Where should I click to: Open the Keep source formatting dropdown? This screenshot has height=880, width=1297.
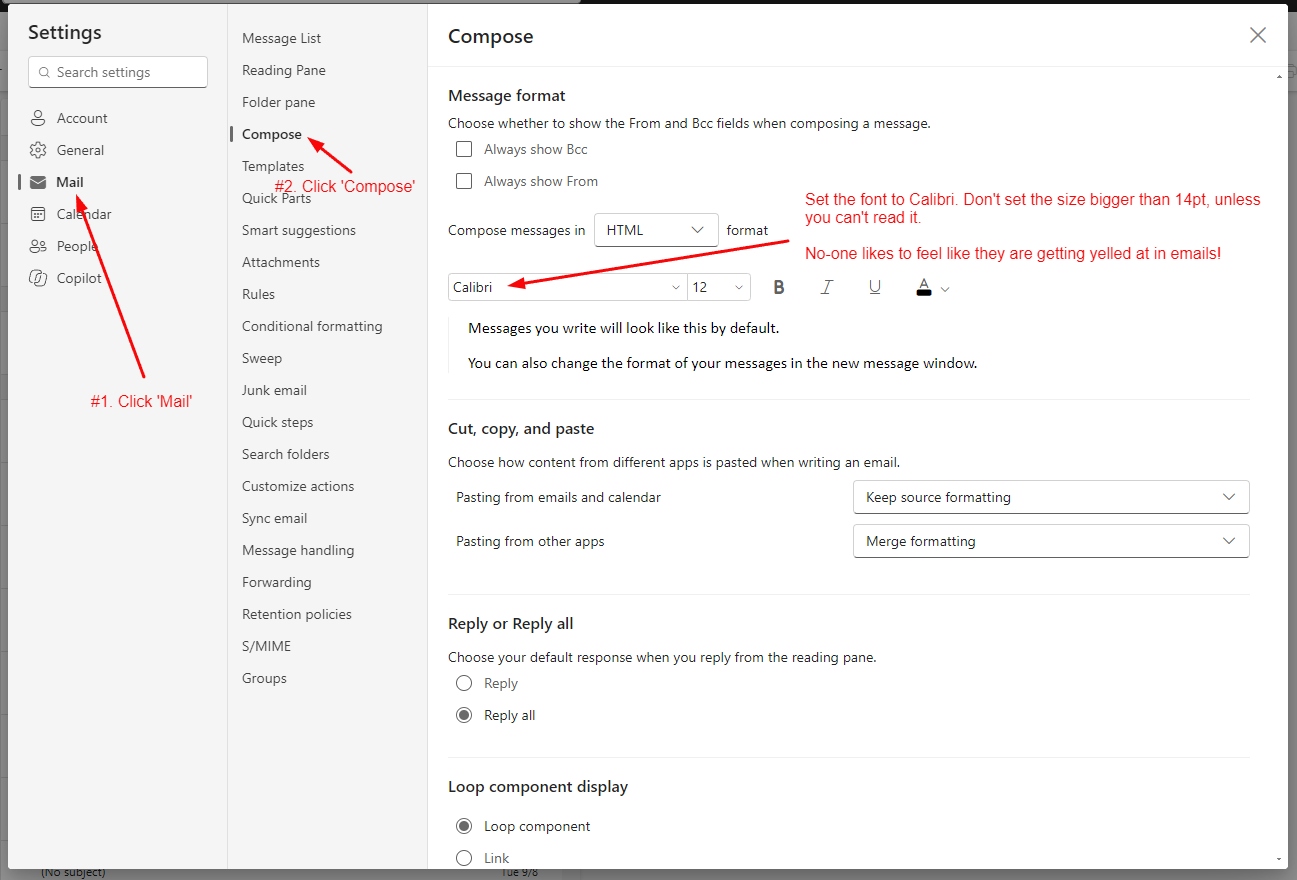(x=1051, y=497)
